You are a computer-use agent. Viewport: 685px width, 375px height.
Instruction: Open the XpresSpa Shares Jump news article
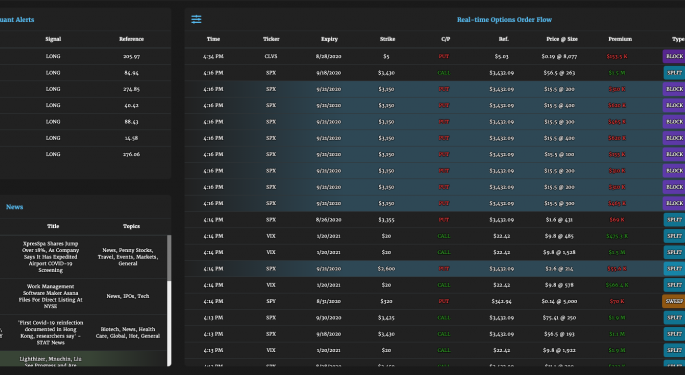point(51,257)
